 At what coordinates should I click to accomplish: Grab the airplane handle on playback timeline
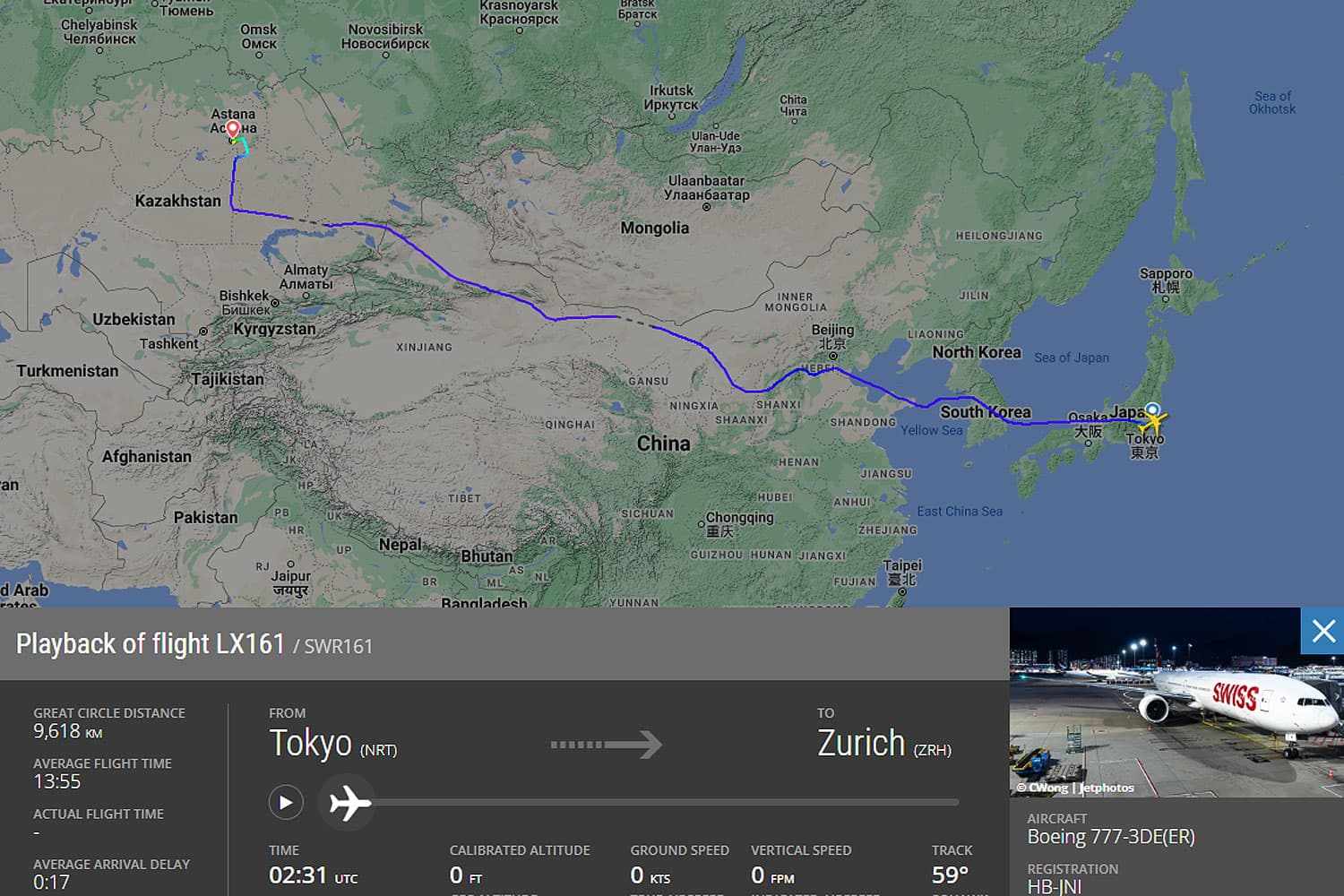349,803
